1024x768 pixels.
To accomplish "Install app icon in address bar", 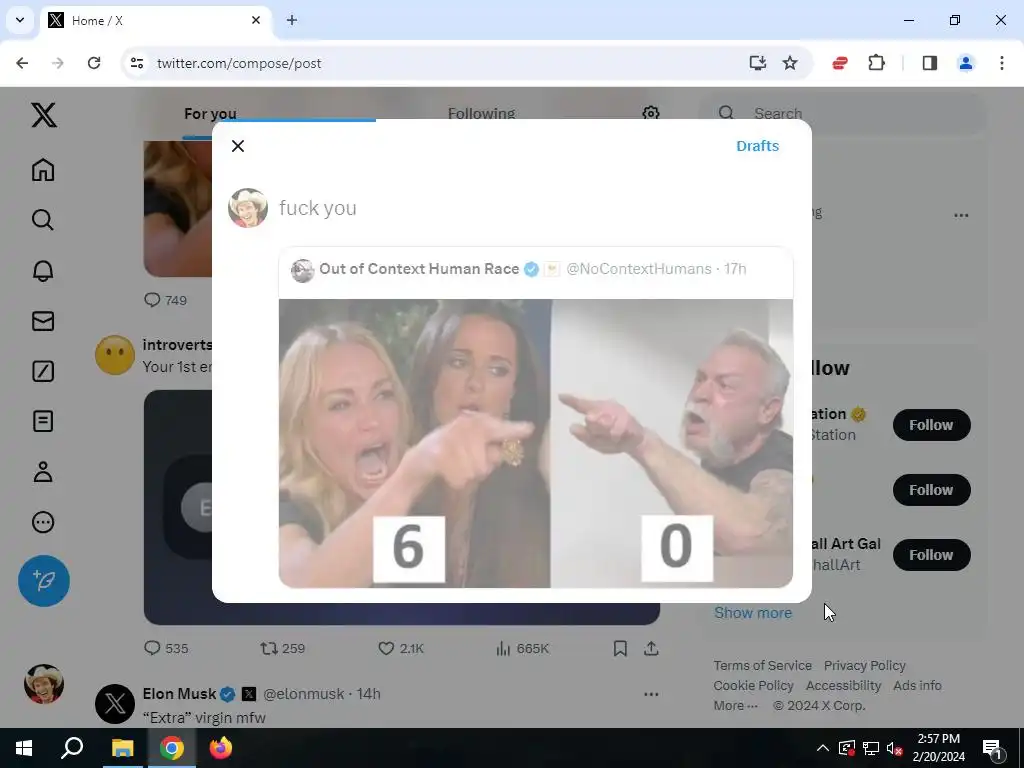I will pos(758,63).
